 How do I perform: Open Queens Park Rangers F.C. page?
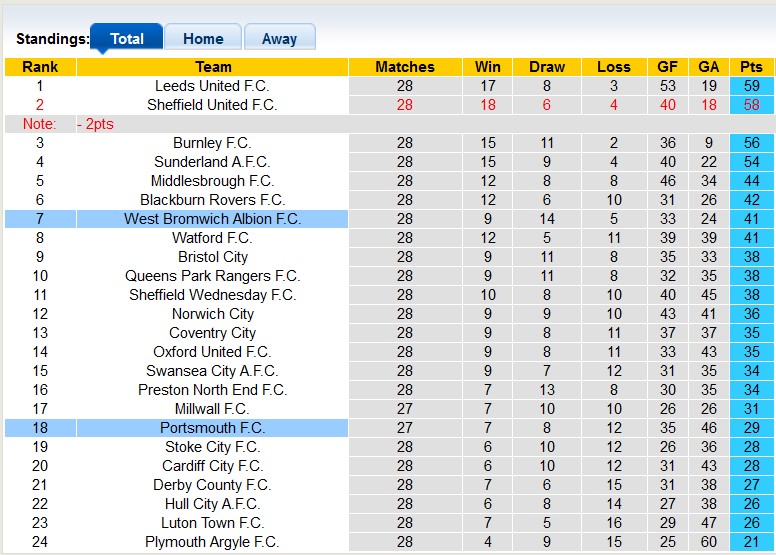212,276
